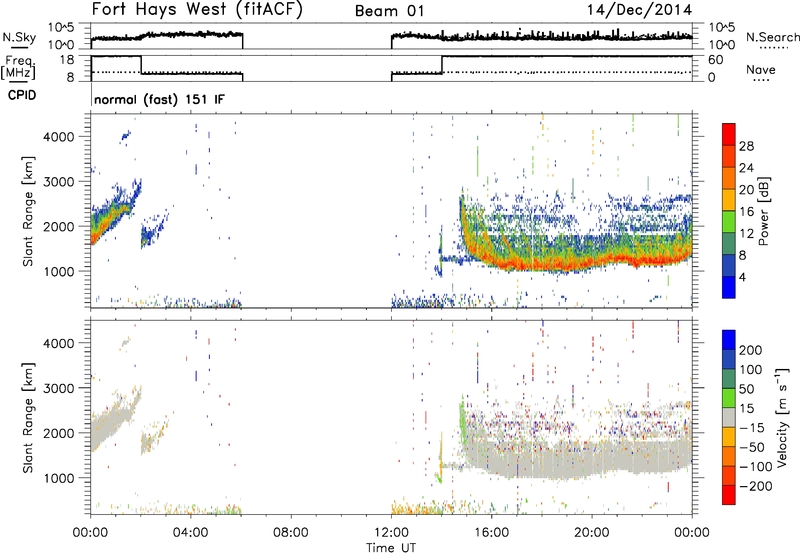Viewport: 800px width, 554px height.
Task: Click the velocity panel 'Slant Range [km]' label
Action: coord(28,417)
